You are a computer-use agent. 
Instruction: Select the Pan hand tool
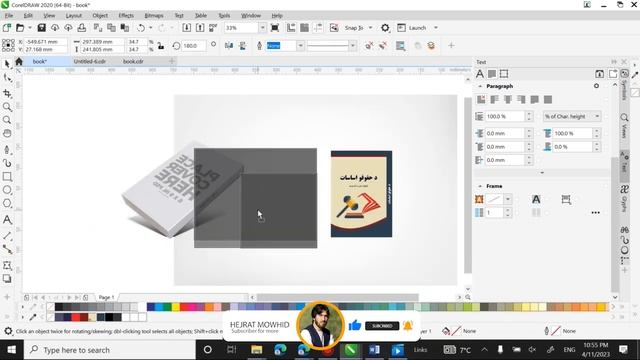pos(7,133)
